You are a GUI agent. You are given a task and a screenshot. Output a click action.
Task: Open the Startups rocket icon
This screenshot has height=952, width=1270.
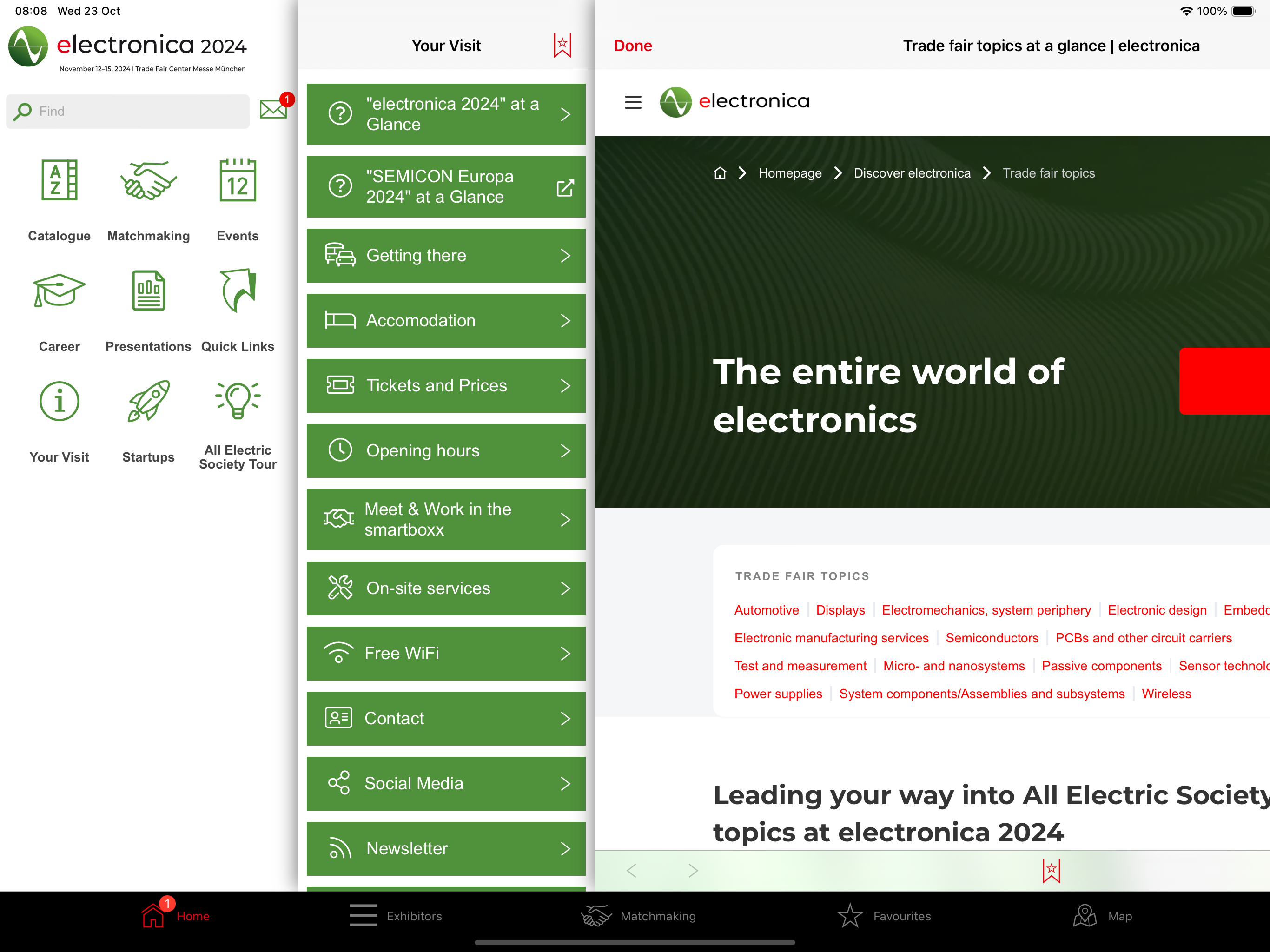(x=148, y=401)
